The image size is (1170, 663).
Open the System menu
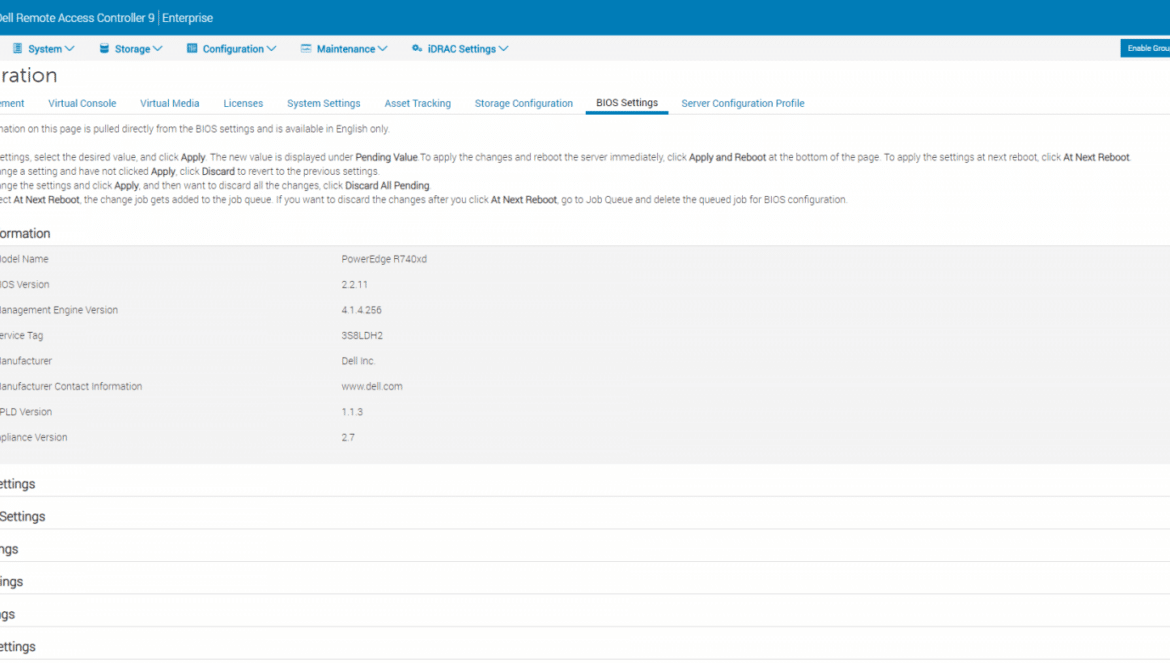click(44, 48)
